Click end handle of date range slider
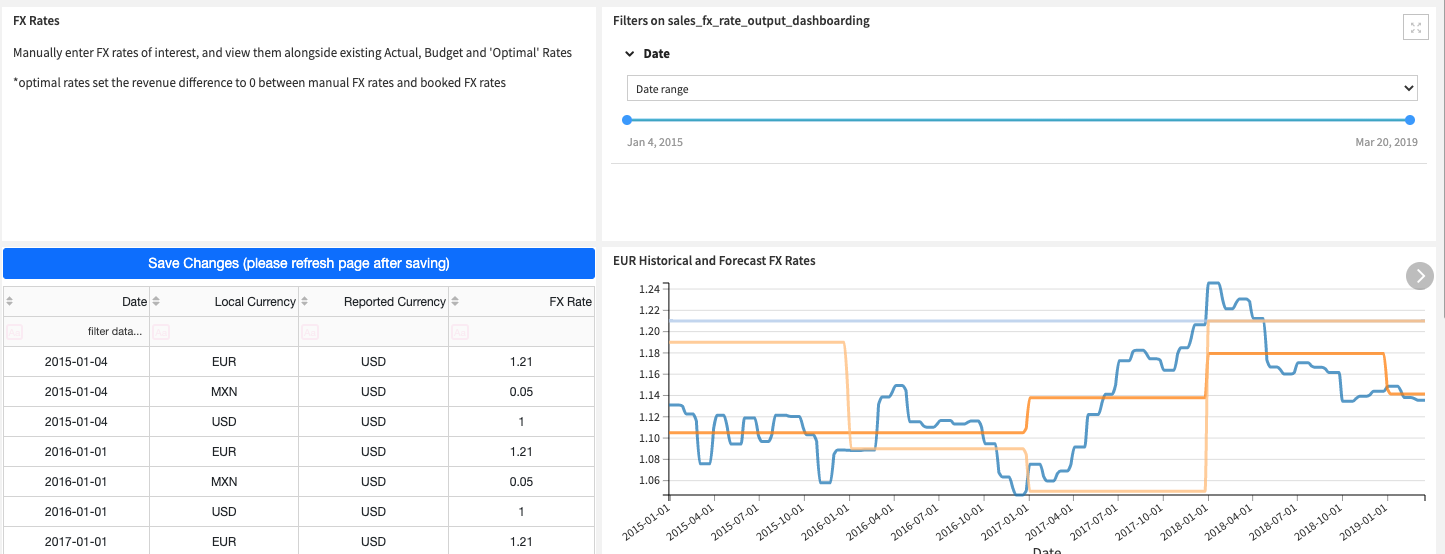The height and width of the screenshot is (554, 1445). [x=1410, y=120]
